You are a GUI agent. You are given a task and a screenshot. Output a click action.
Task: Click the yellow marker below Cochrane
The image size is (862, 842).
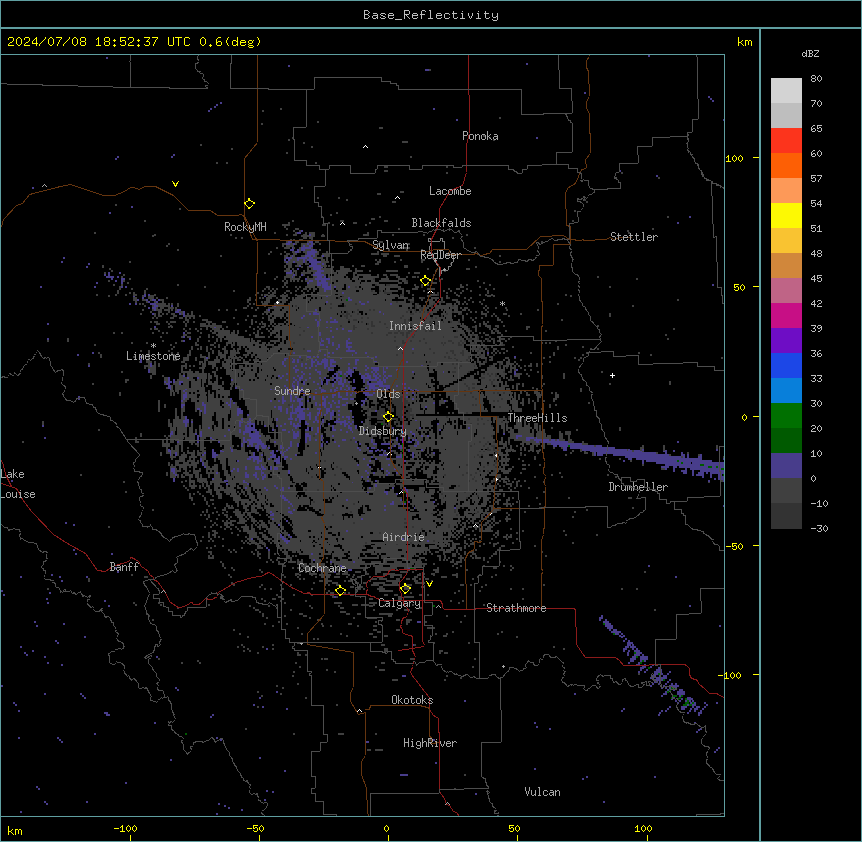click(x=340, y=590)
